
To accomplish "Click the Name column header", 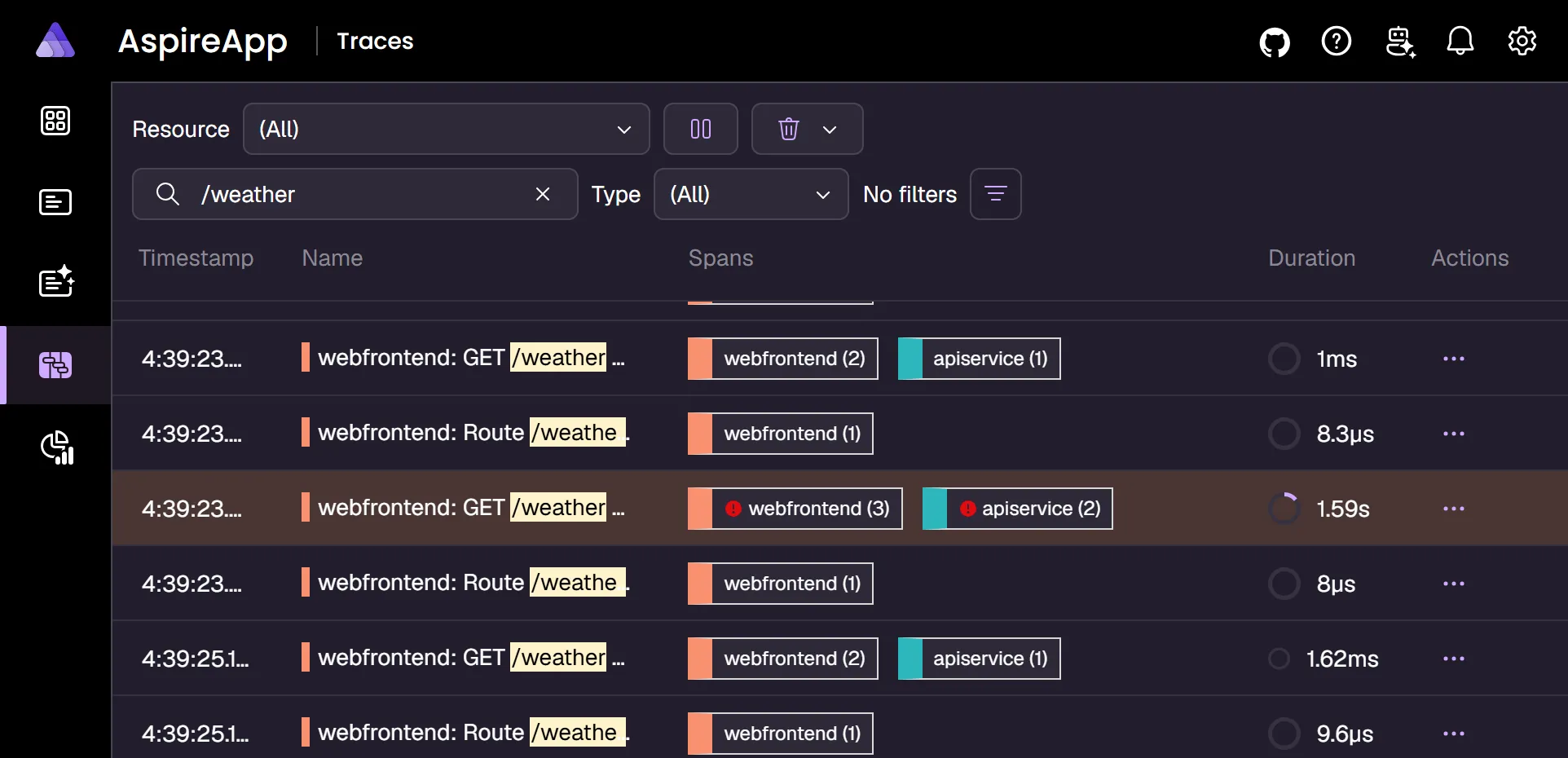I will [x=333, y=258].
